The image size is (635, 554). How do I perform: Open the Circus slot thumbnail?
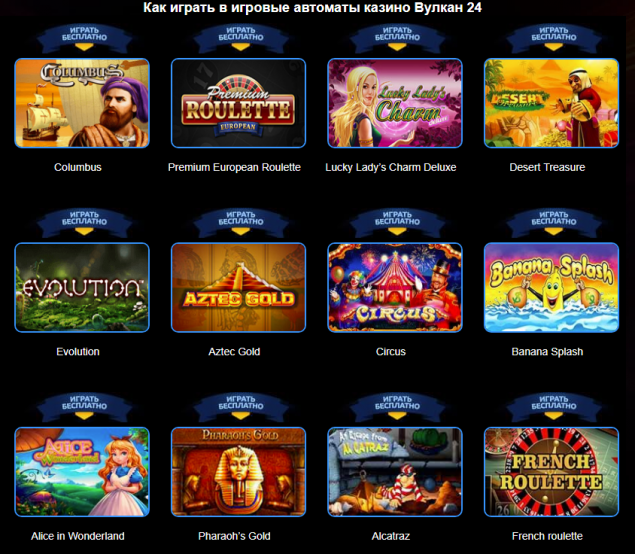[x=395, y=288]
